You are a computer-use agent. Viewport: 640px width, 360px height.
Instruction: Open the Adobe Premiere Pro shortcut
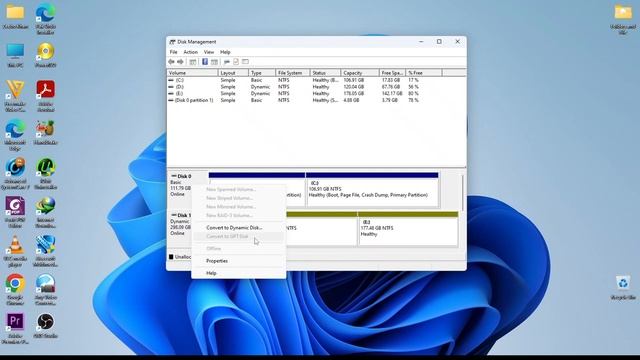(x=15, y=329)
